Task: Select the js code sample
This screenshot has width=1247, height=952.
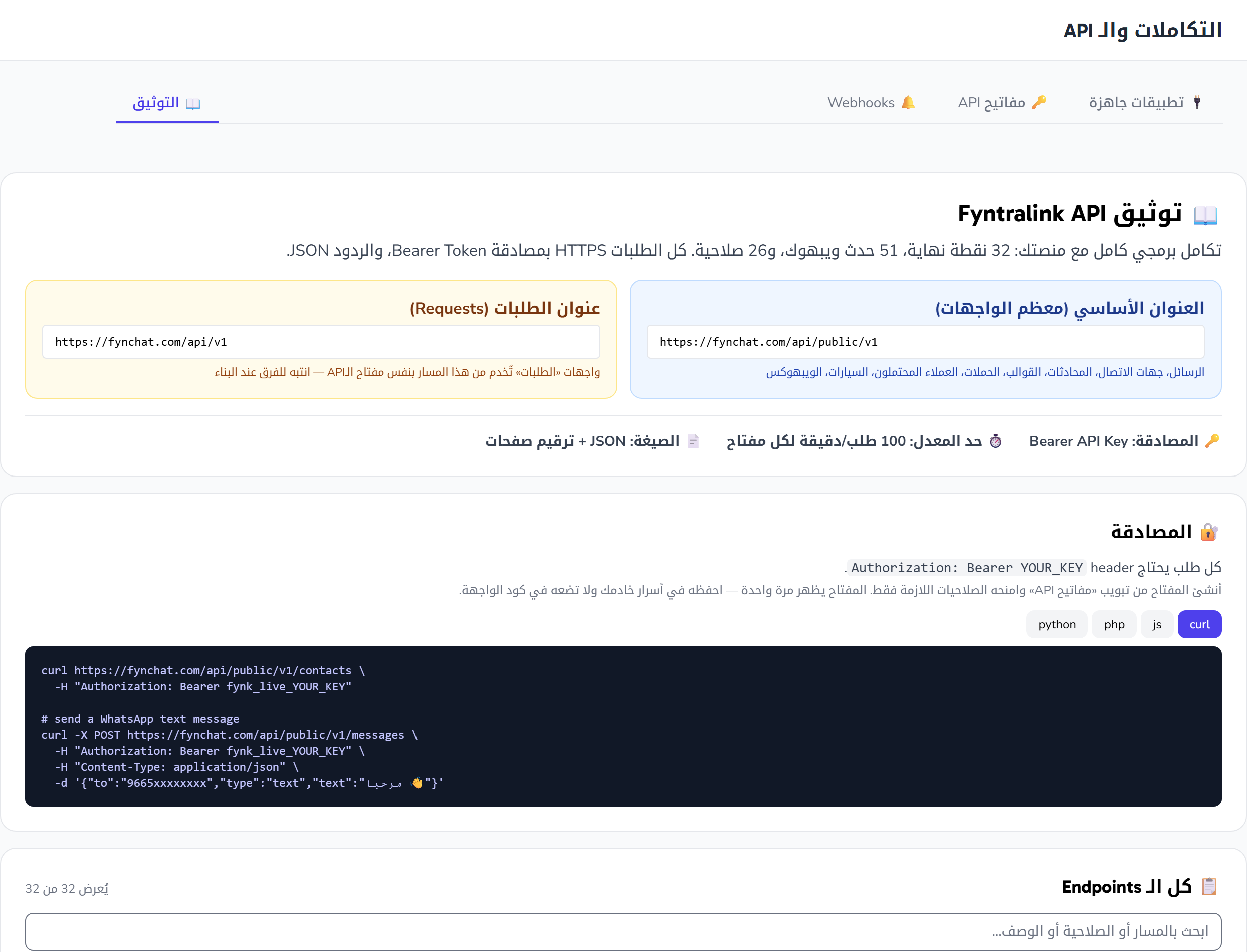Action: [1157, 624]
